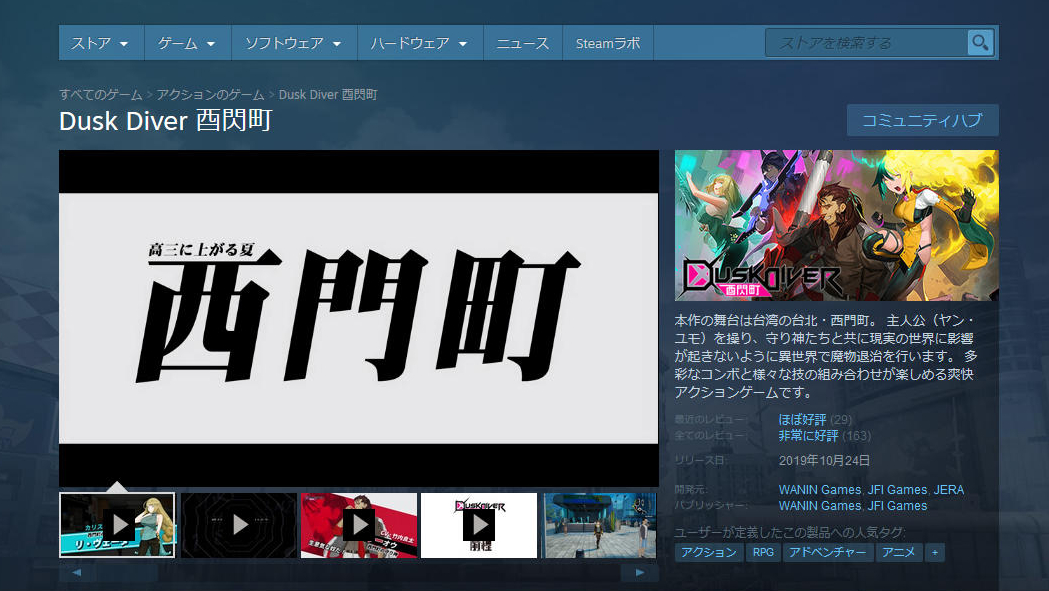Image resolution: width=1049 pixels, height=591 pixels.
Task: Select the RPG tag
Action: 763,552
